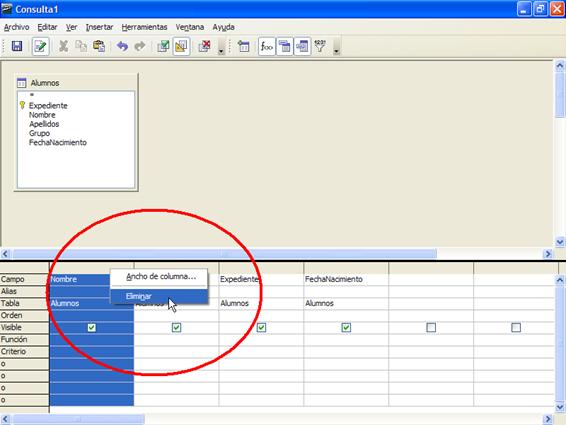Open toolbar overflow arrow after Clear Query
Viewport: 566px width, 425px height.
(x=221, y=47)
